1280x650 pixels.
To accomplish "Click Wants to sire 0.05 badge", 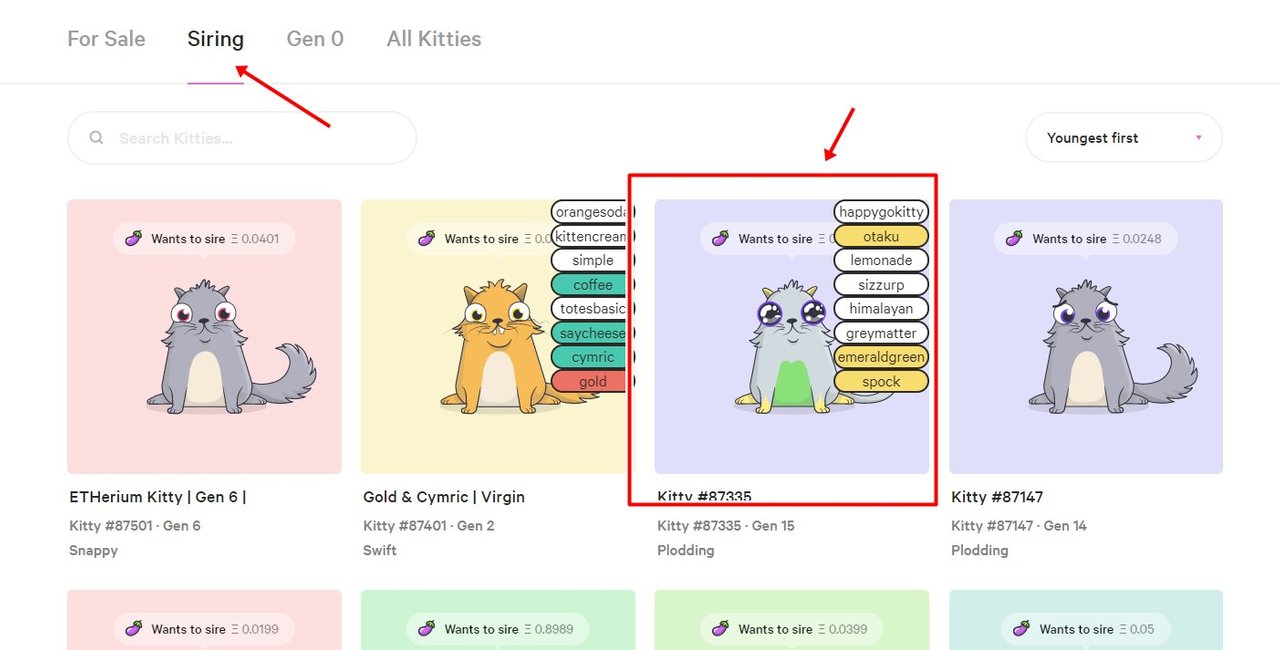I will (x=1085, y=629).
